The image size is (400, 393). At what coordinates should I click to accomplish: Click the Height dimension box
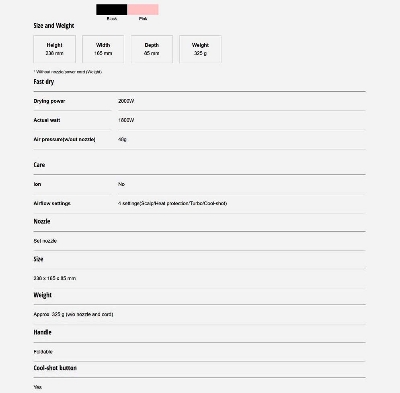(54, 49)
